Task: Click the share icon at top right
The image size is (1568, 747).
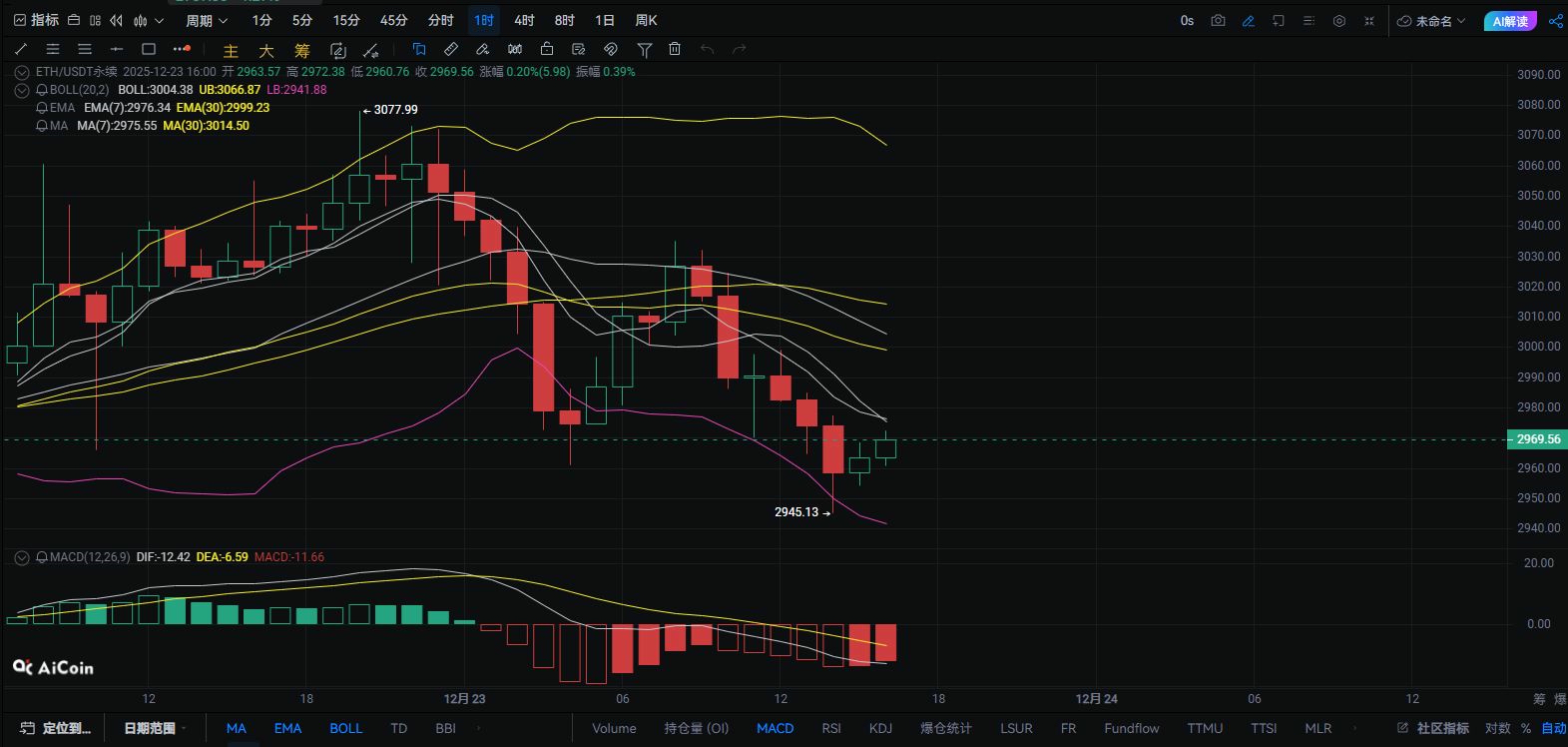Action: 1554,20
